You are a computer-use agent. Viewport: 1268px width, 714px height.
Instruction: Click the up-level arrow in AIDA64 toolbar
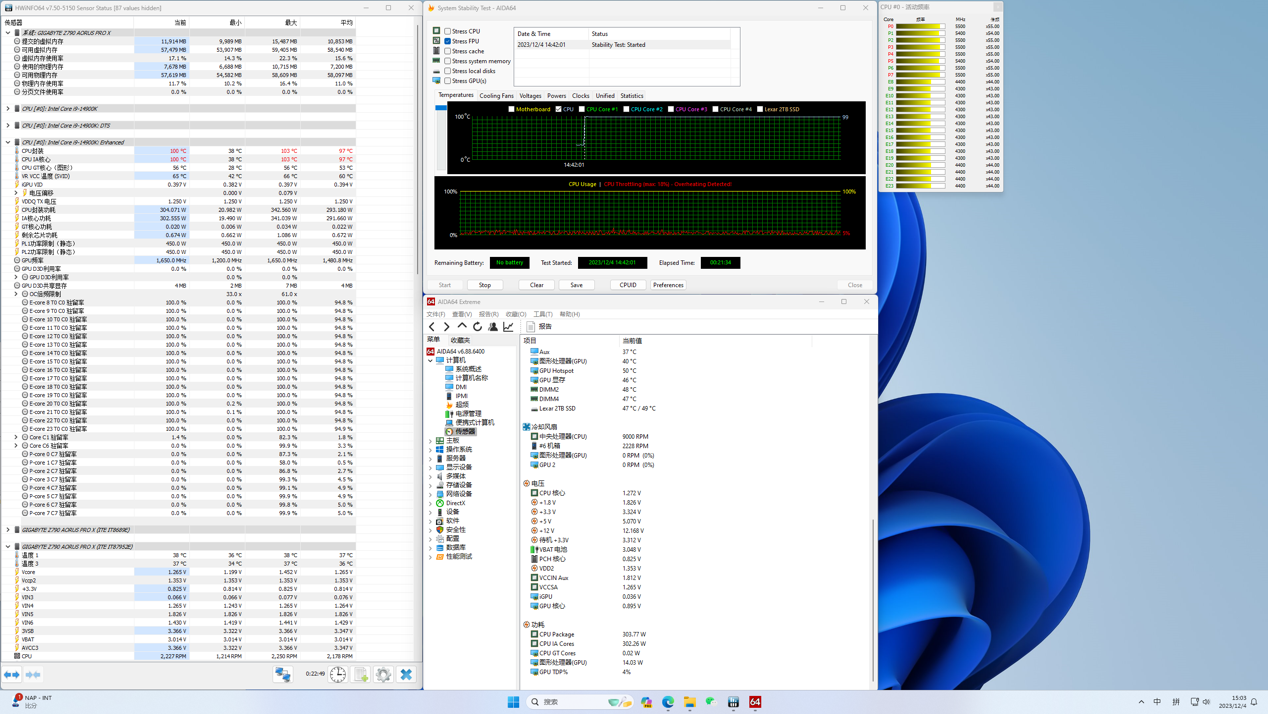coord(462,327)
